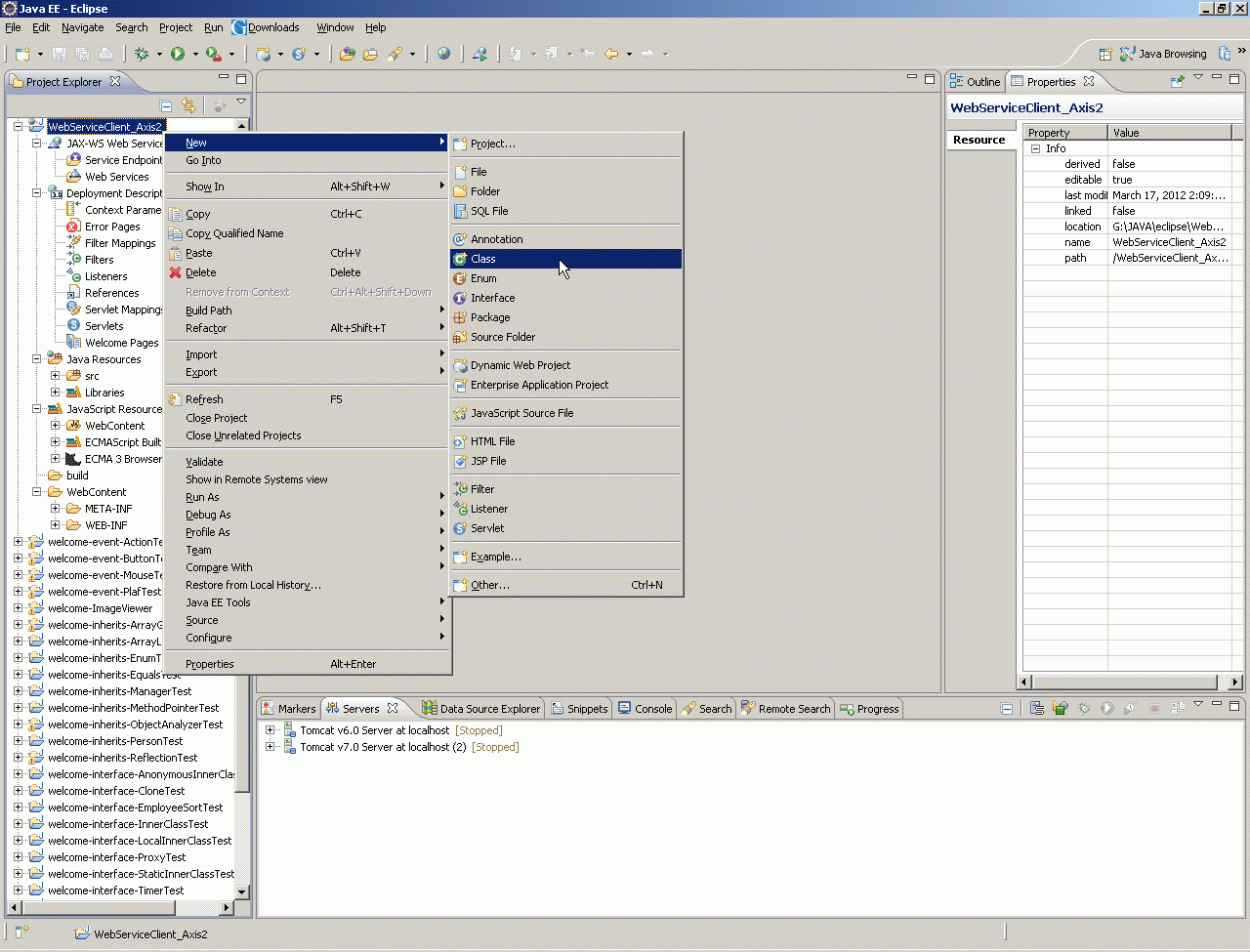Choose Interface from the New submenu
Screen dimensions: 1250x952
(x=566, y=298)
